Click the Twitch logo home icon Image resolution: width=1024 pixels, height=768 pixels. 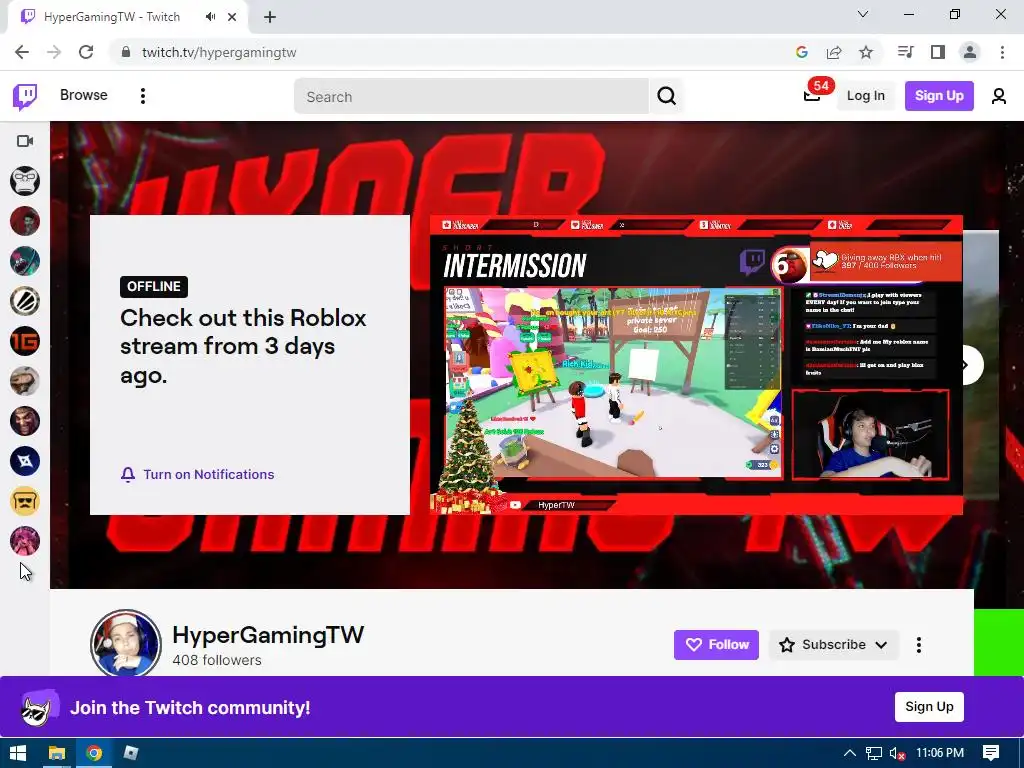(25, 97)
